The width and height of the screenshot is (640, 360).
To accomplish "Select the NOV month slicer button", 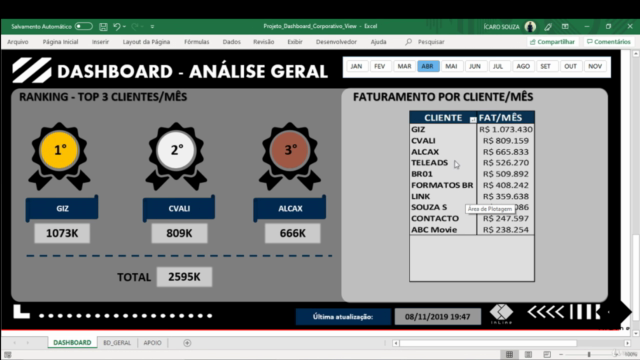I will pos(595,66).
